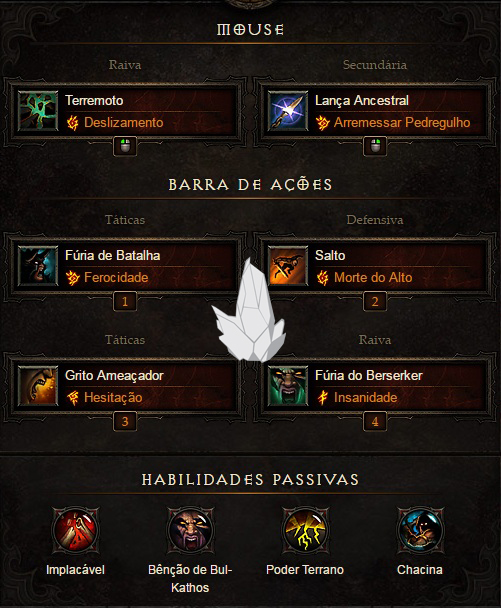Screen dimensions: 501x608
Task: Select the hotkey 2 slot badge
Action: pos(375,301)
